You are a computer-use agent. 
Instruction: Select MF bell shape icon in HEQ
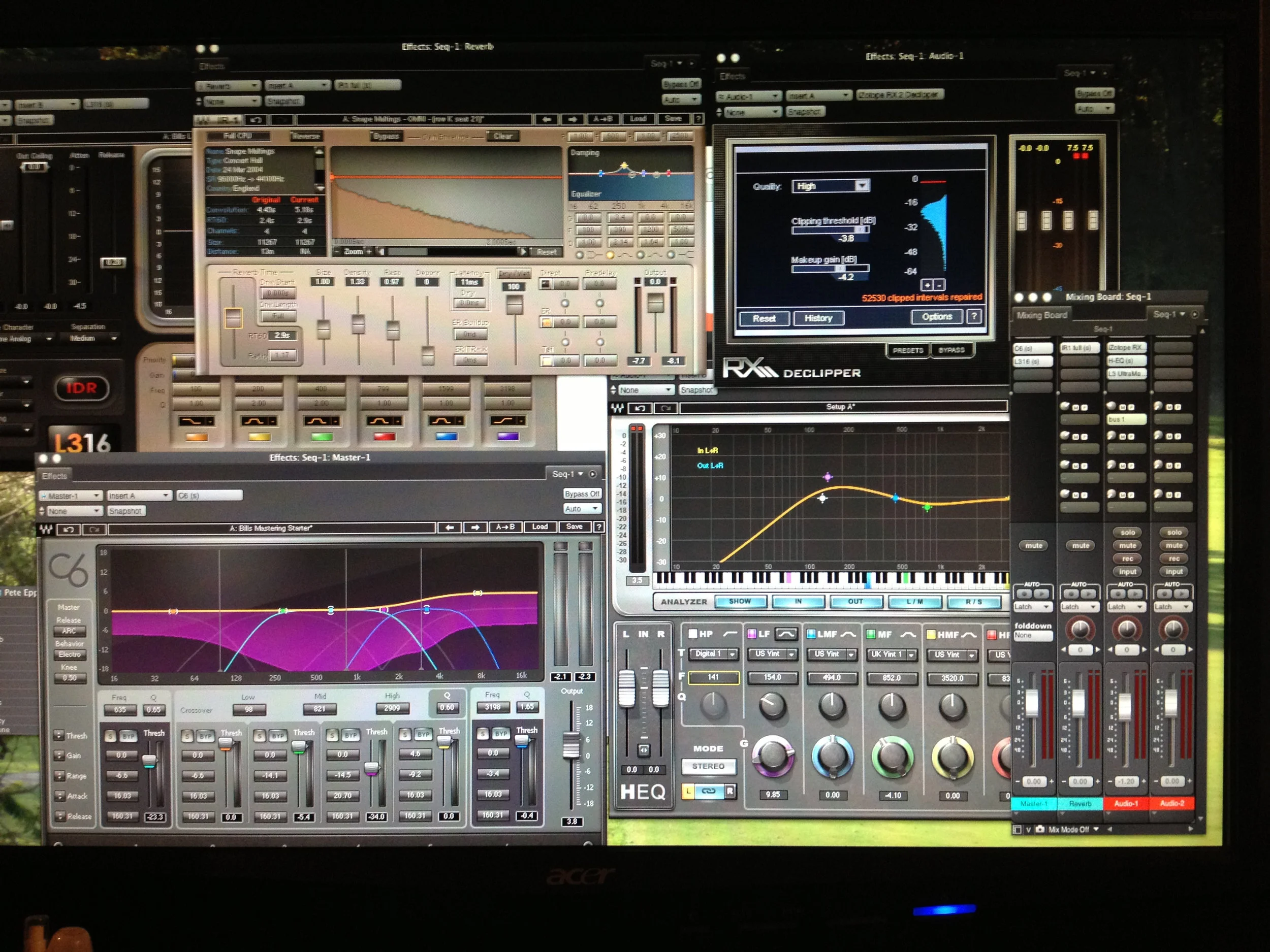coord(908,635)
